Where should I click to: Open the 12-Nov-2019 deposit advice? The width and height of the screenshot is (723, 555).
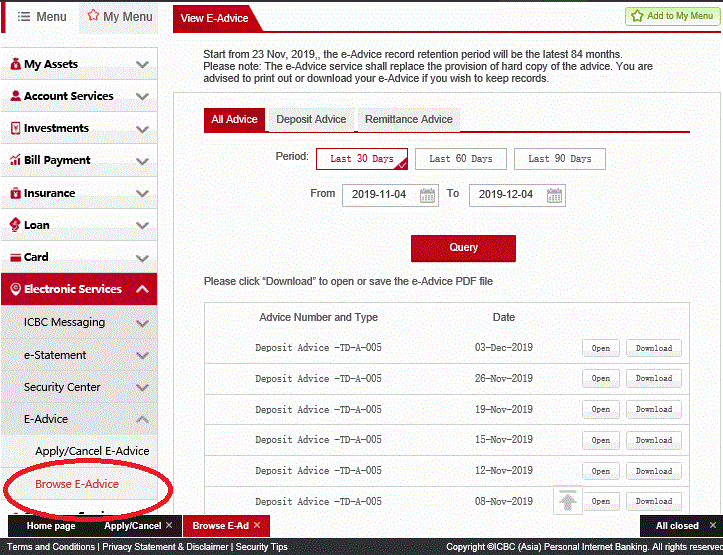point(601,471)
